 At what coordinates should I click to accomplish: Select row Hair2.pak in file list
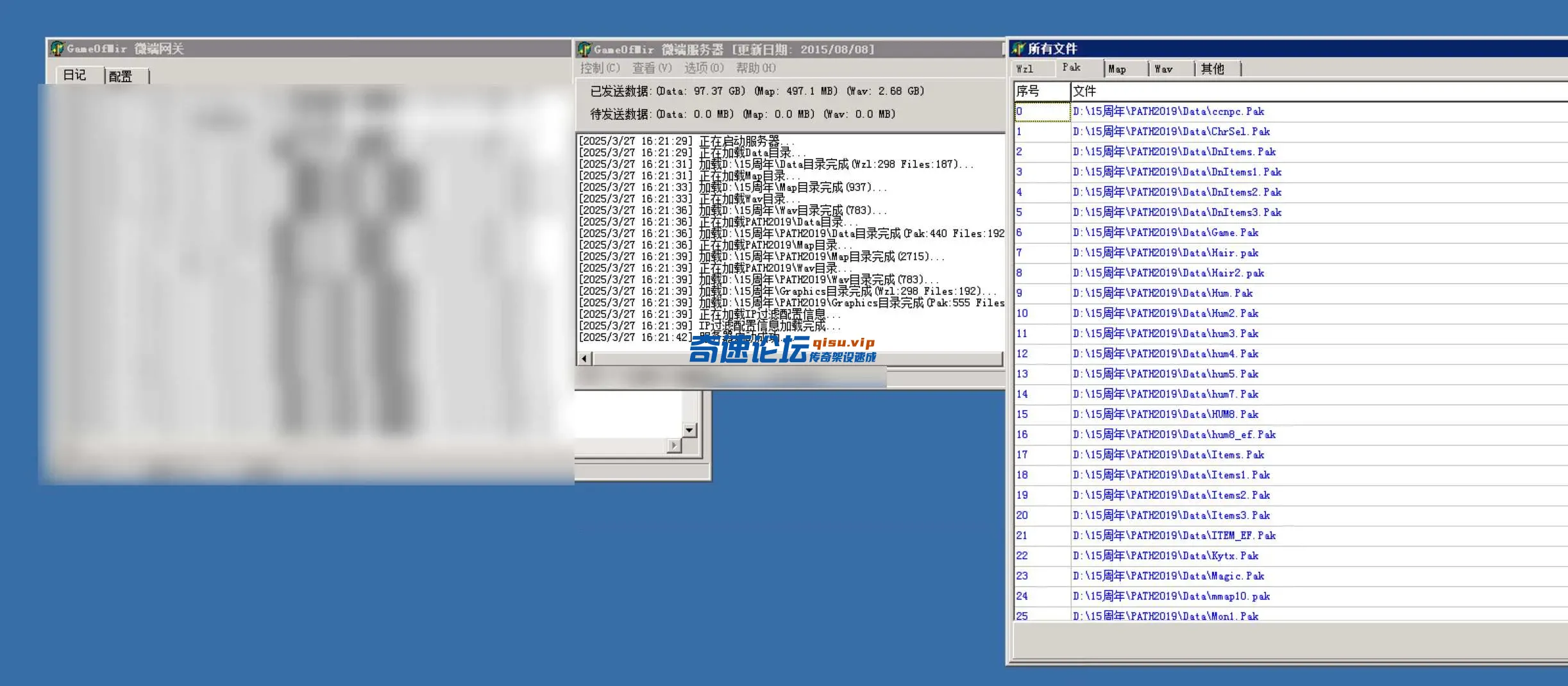(x=1291, y=273)
